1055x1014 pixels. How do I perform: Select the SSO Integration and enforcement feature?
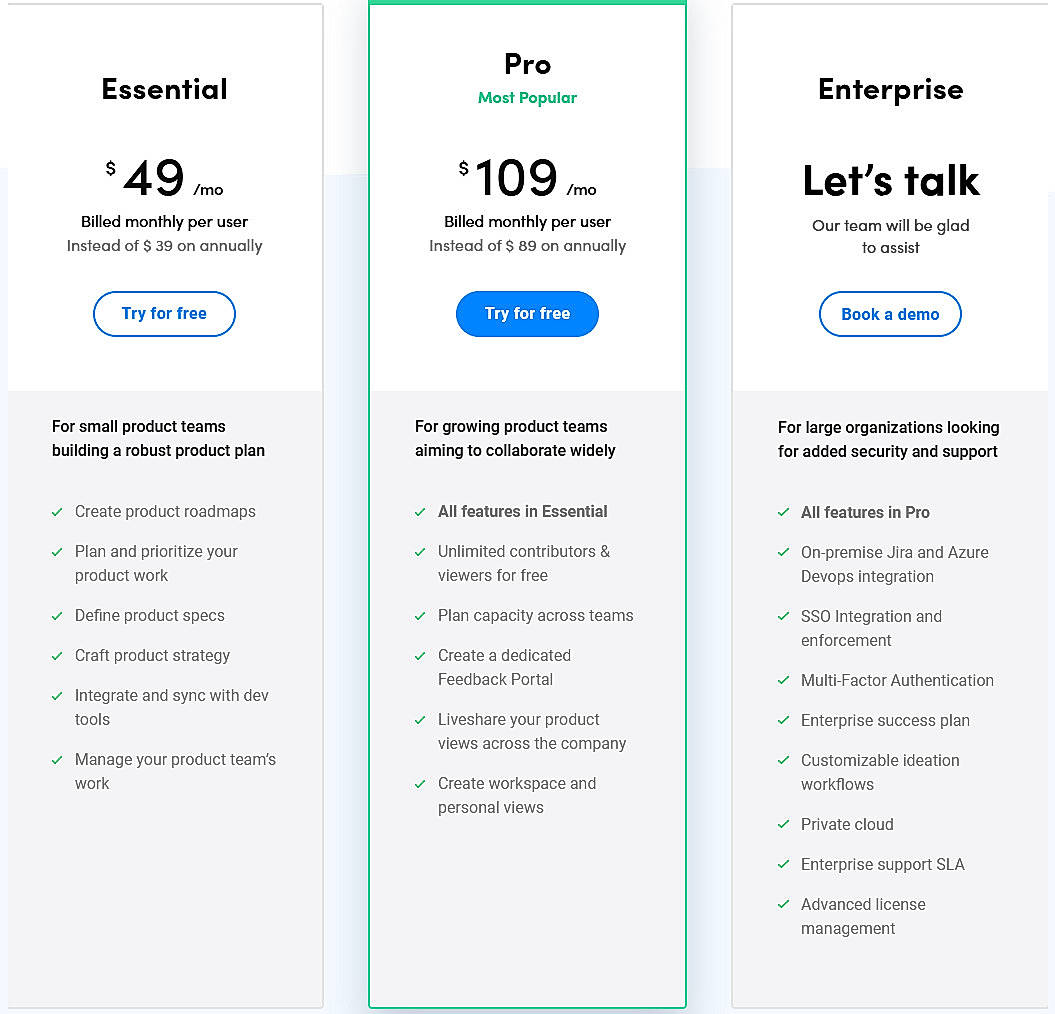[x=872, y=628]
